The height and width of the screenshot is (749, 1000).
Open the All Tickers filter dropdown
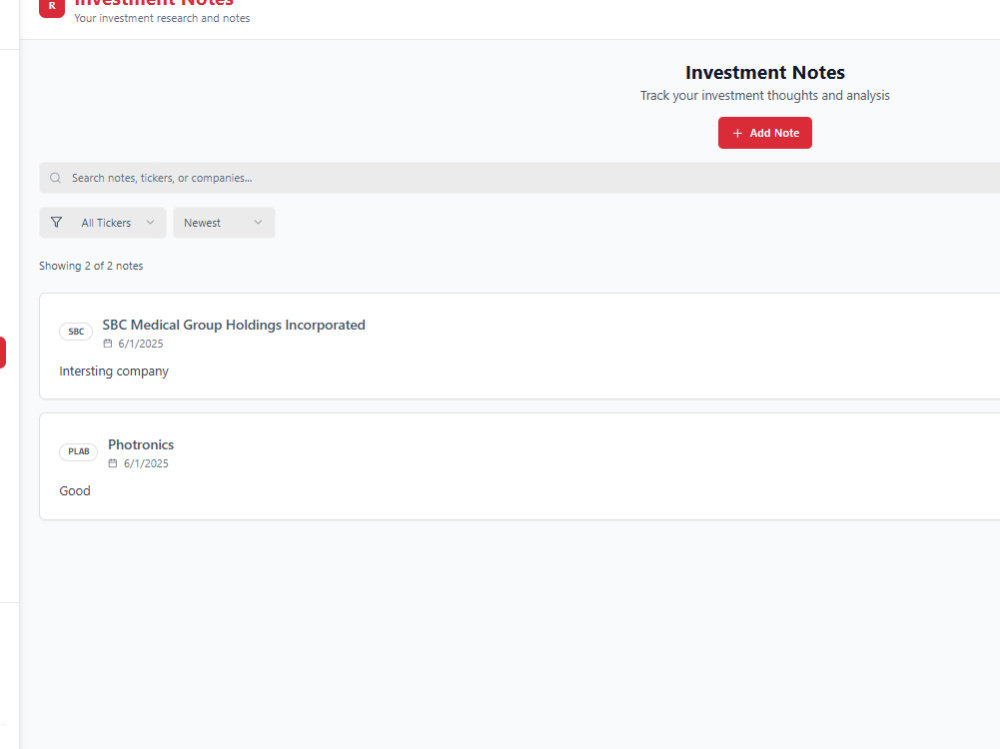point(103,223)
